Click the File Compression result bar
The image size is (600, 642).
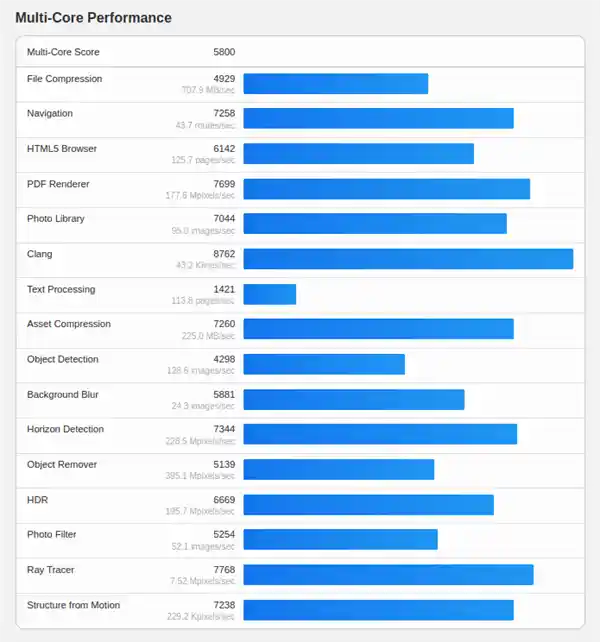pyautogui.click(x=336, y=84)
